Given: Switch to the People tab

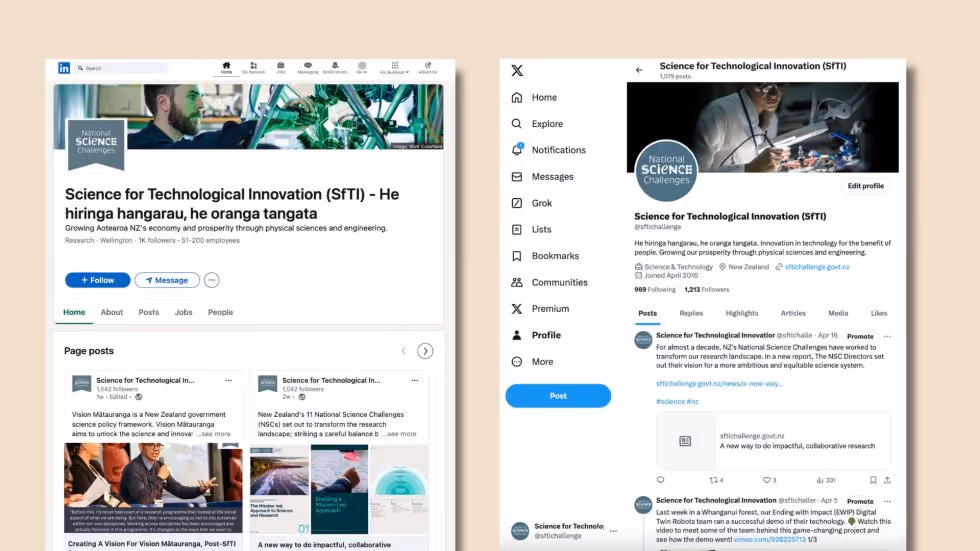Looking at the screenshot, I should coord(220,312).
